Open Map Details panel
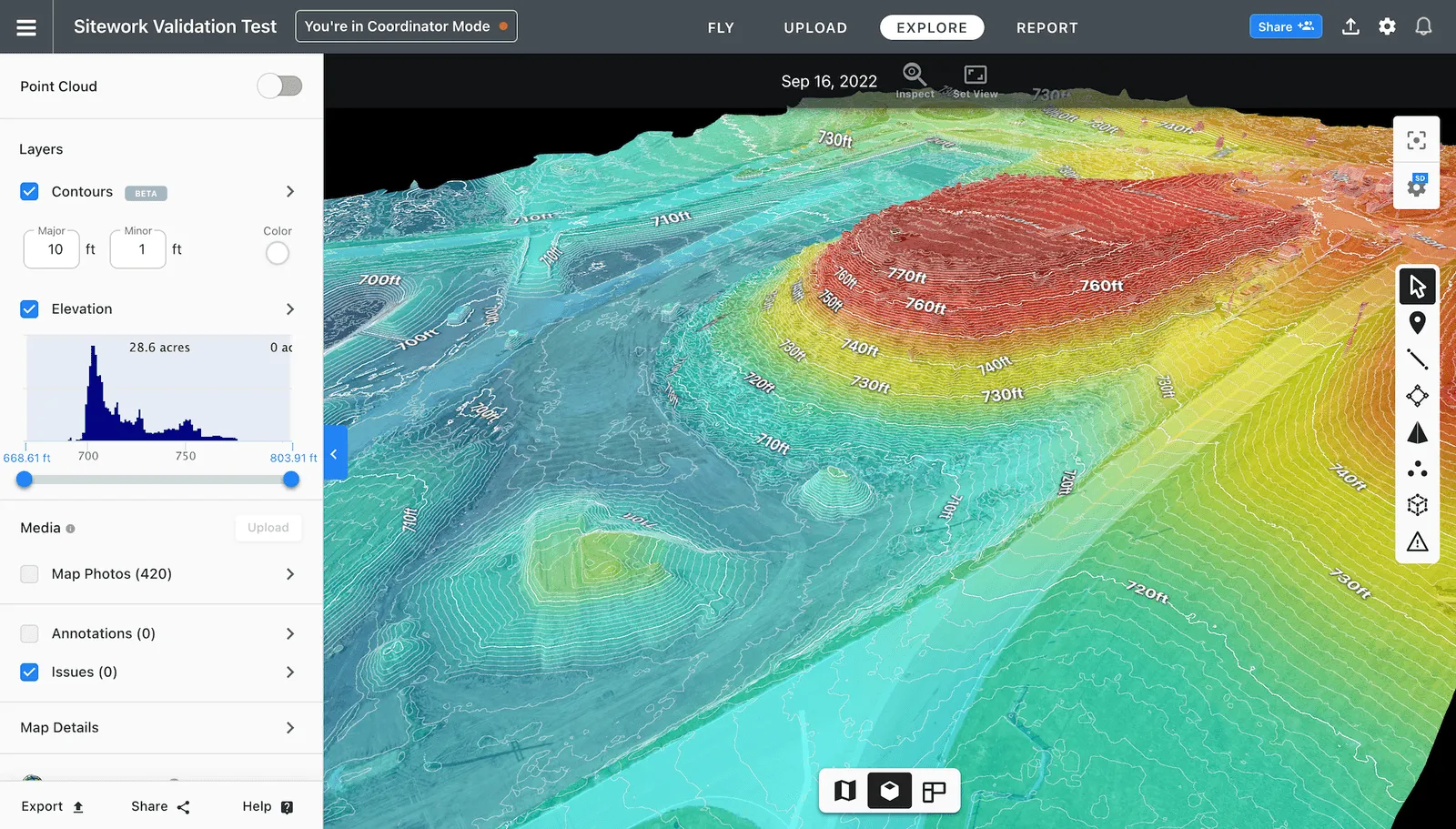1456x829 pixels. click(289, 727)
